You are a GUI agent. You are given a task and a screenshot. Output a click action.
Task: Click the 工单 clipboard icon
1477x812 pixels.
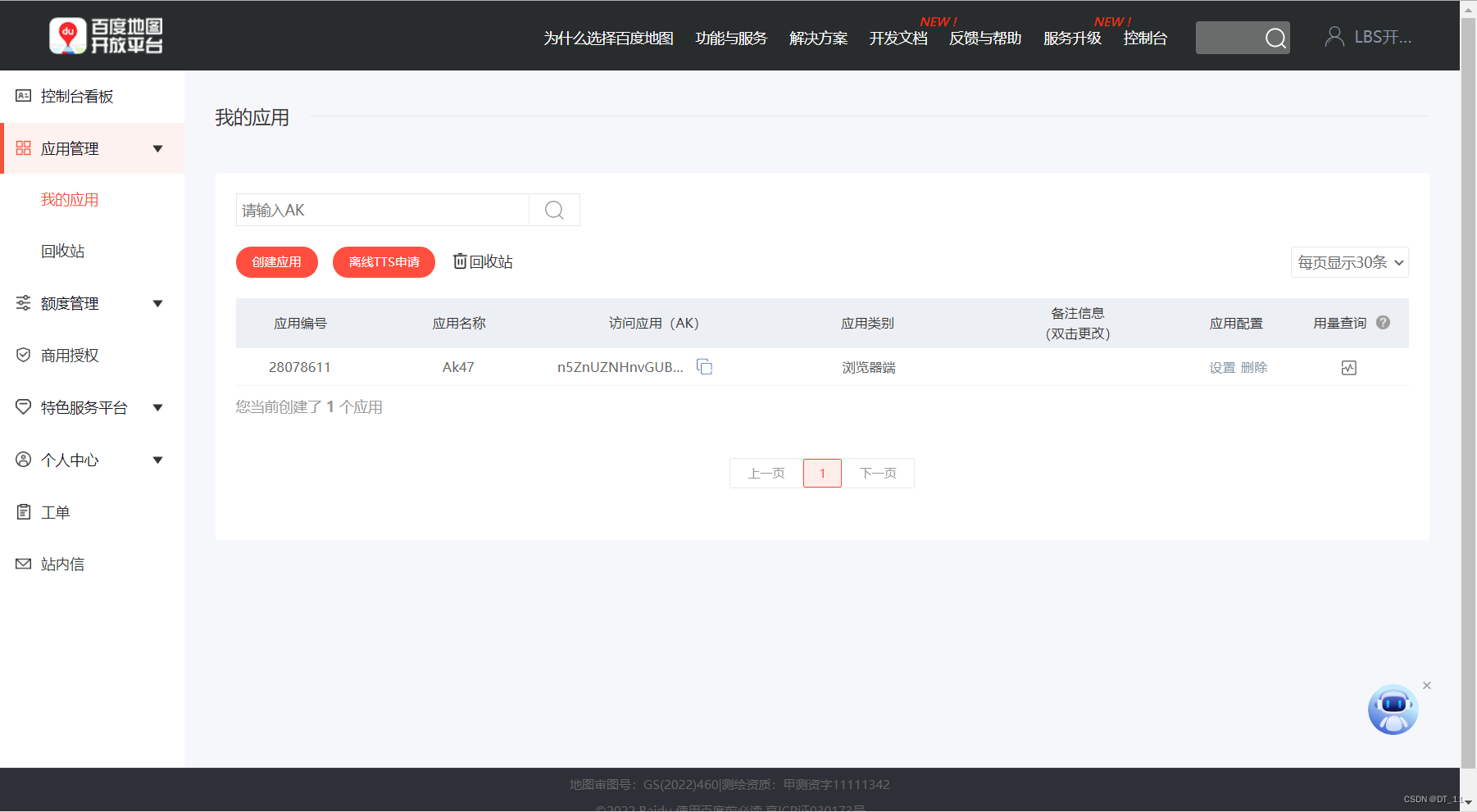[24, 512]
